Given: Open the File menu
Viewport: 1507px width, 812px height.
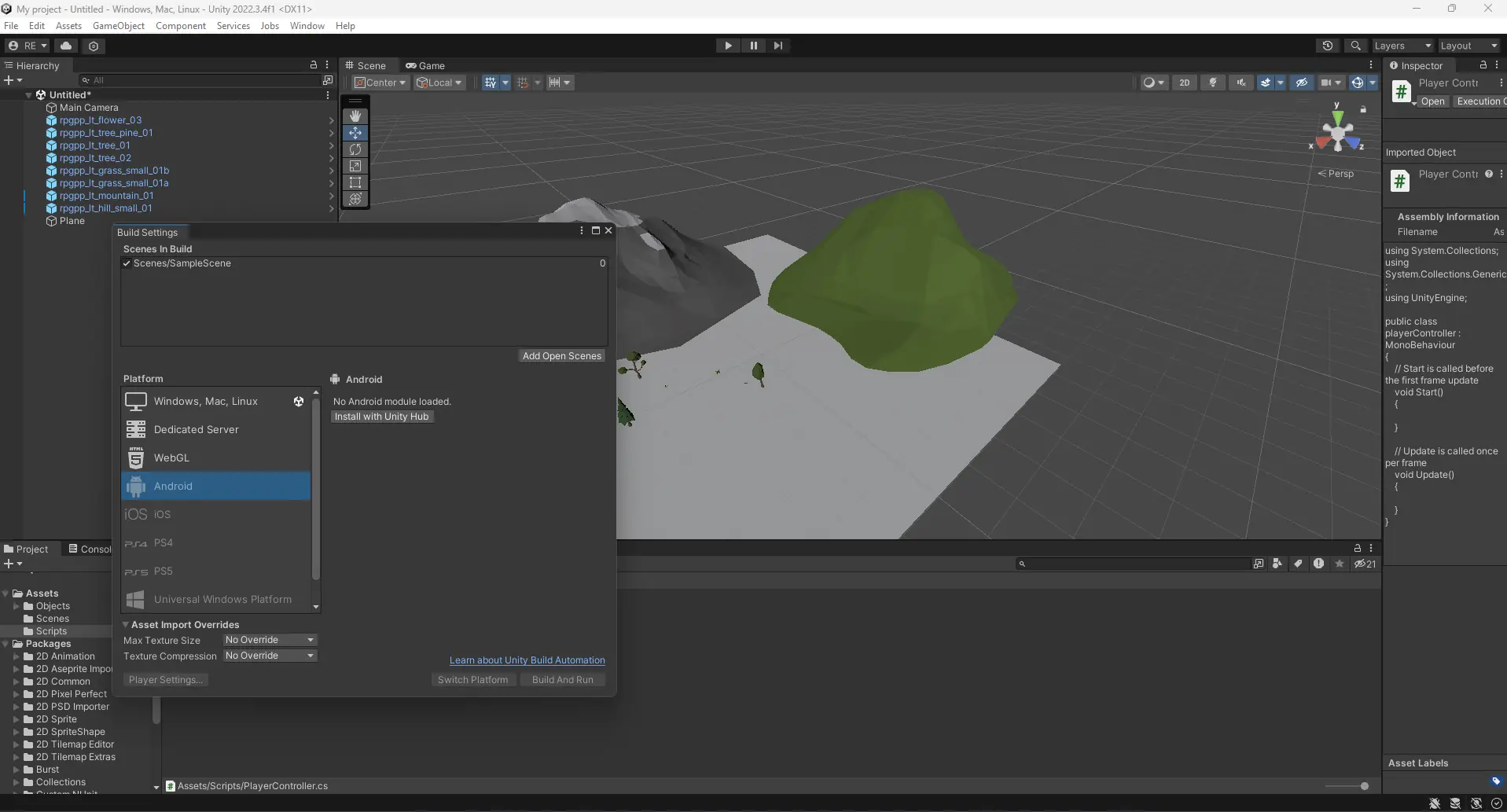Looking at the screenshot, I should [x=11, y=25].
